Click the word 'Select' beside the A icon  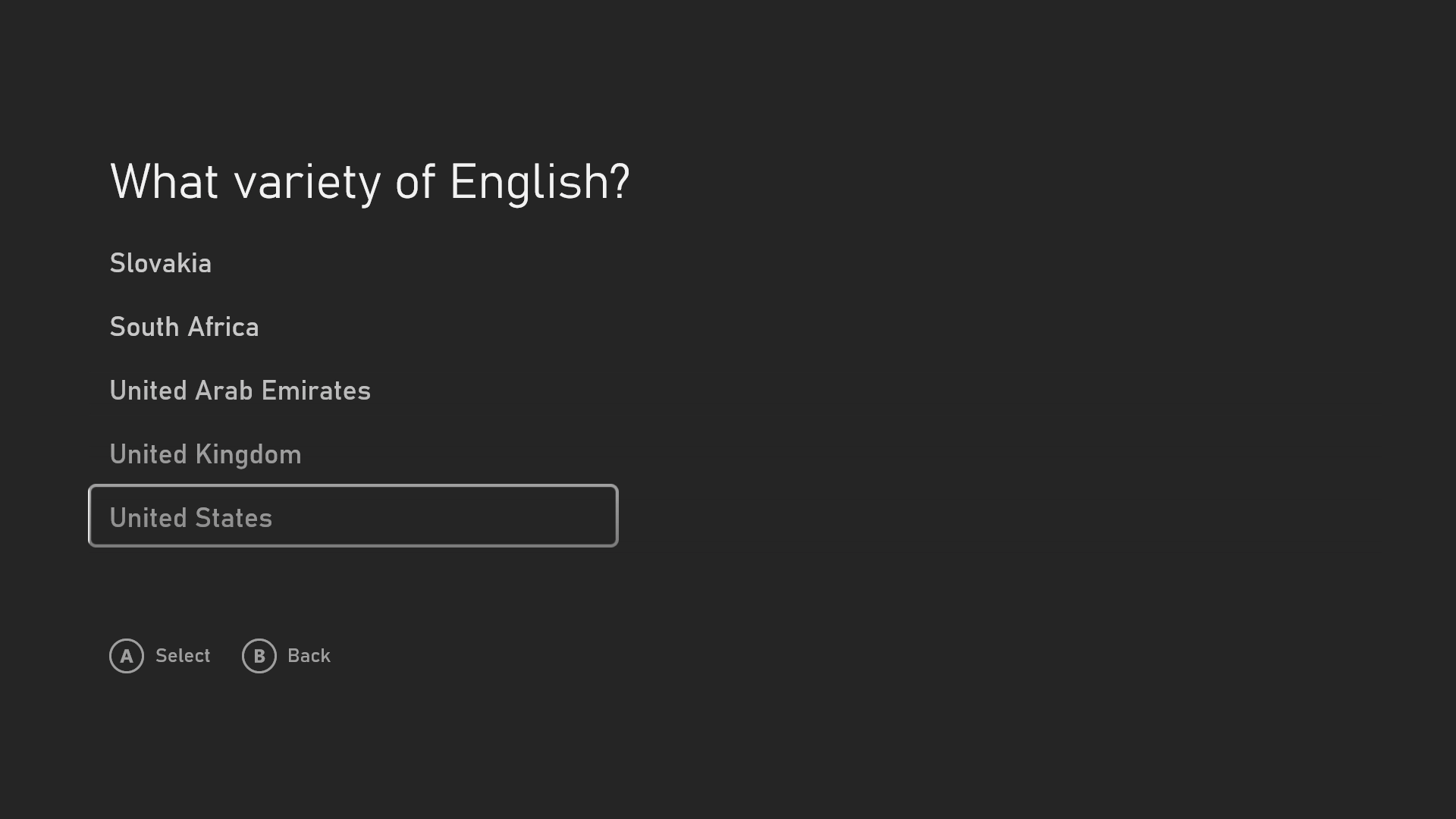click(x=183, y=656)
